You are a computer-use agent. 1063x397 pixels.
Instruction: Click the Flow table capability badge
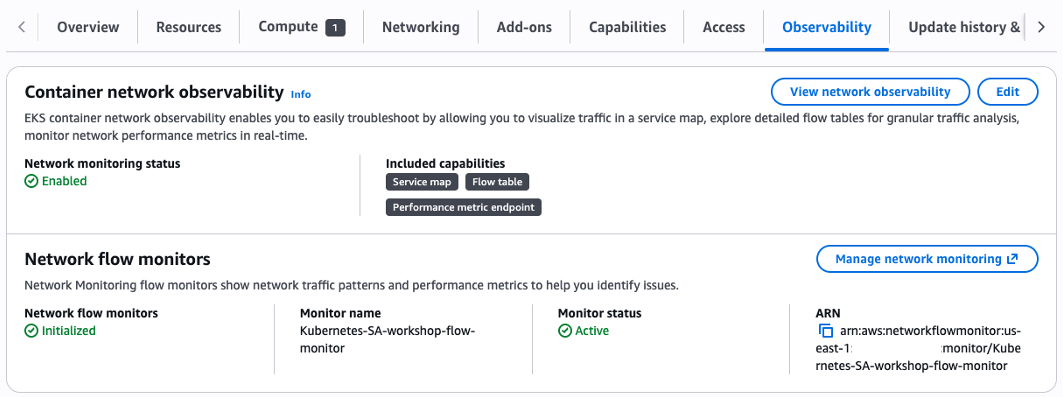[x=498, y=182]
